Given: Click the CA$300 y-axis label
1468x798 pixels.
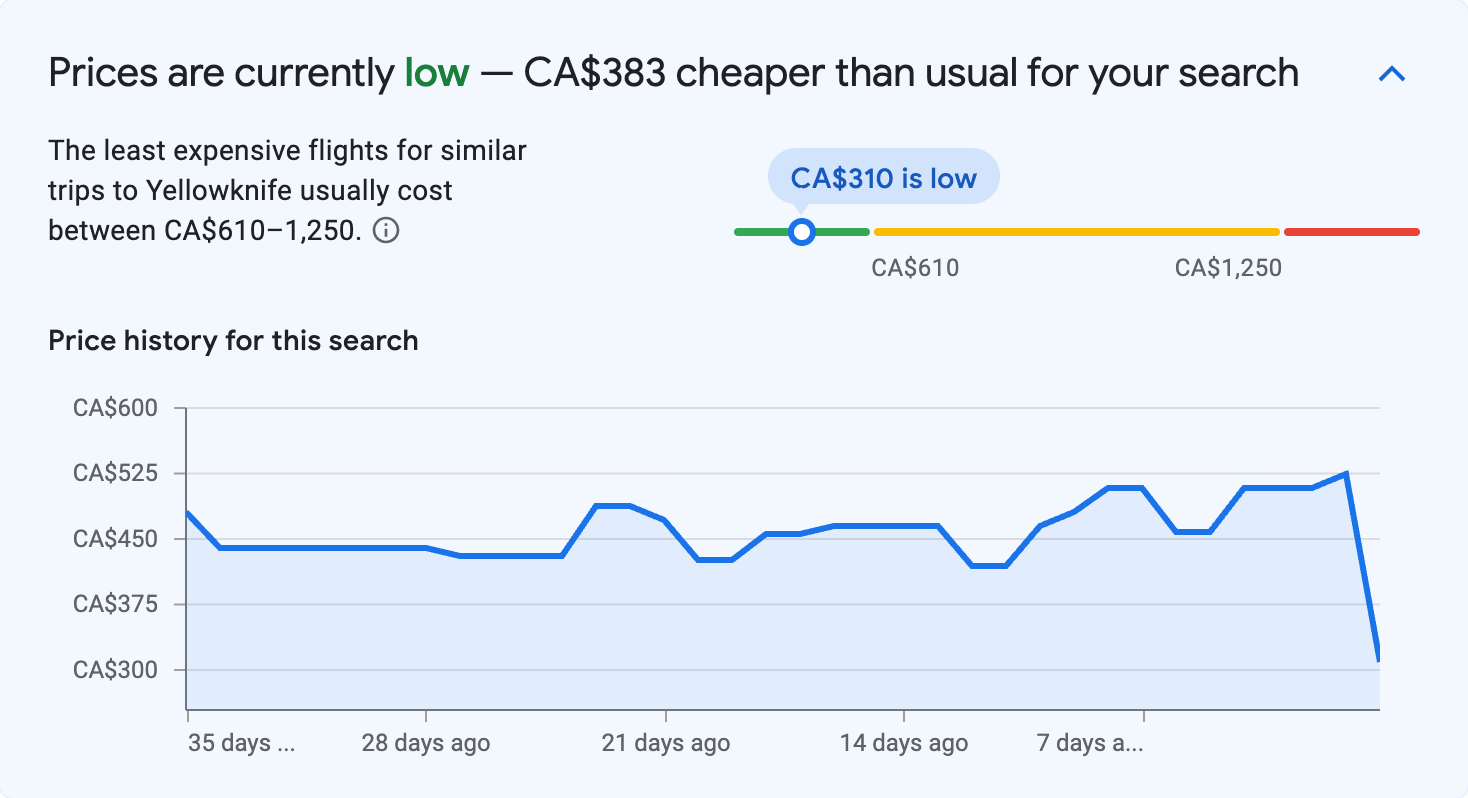Looking at the screenshot, I should [115, 670].
